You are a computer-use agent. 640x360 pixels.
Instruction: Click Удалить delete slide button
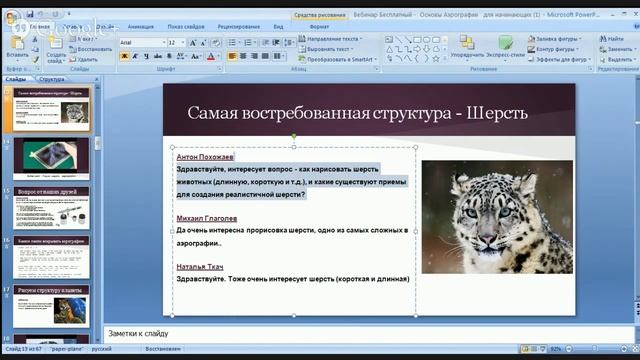point(84,59)
